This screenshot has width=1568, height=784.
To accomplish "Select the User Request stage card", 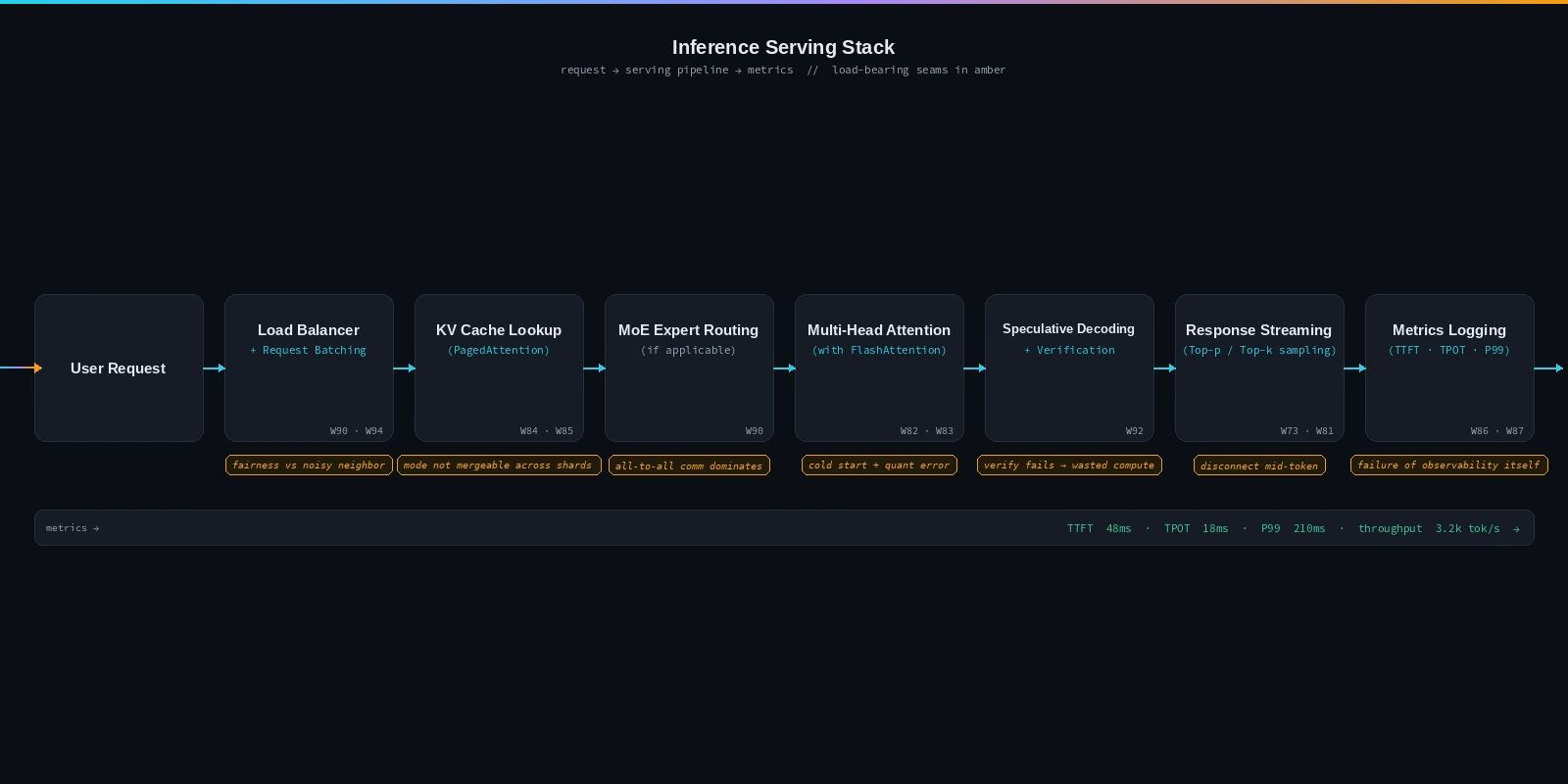I will [119, 367].
